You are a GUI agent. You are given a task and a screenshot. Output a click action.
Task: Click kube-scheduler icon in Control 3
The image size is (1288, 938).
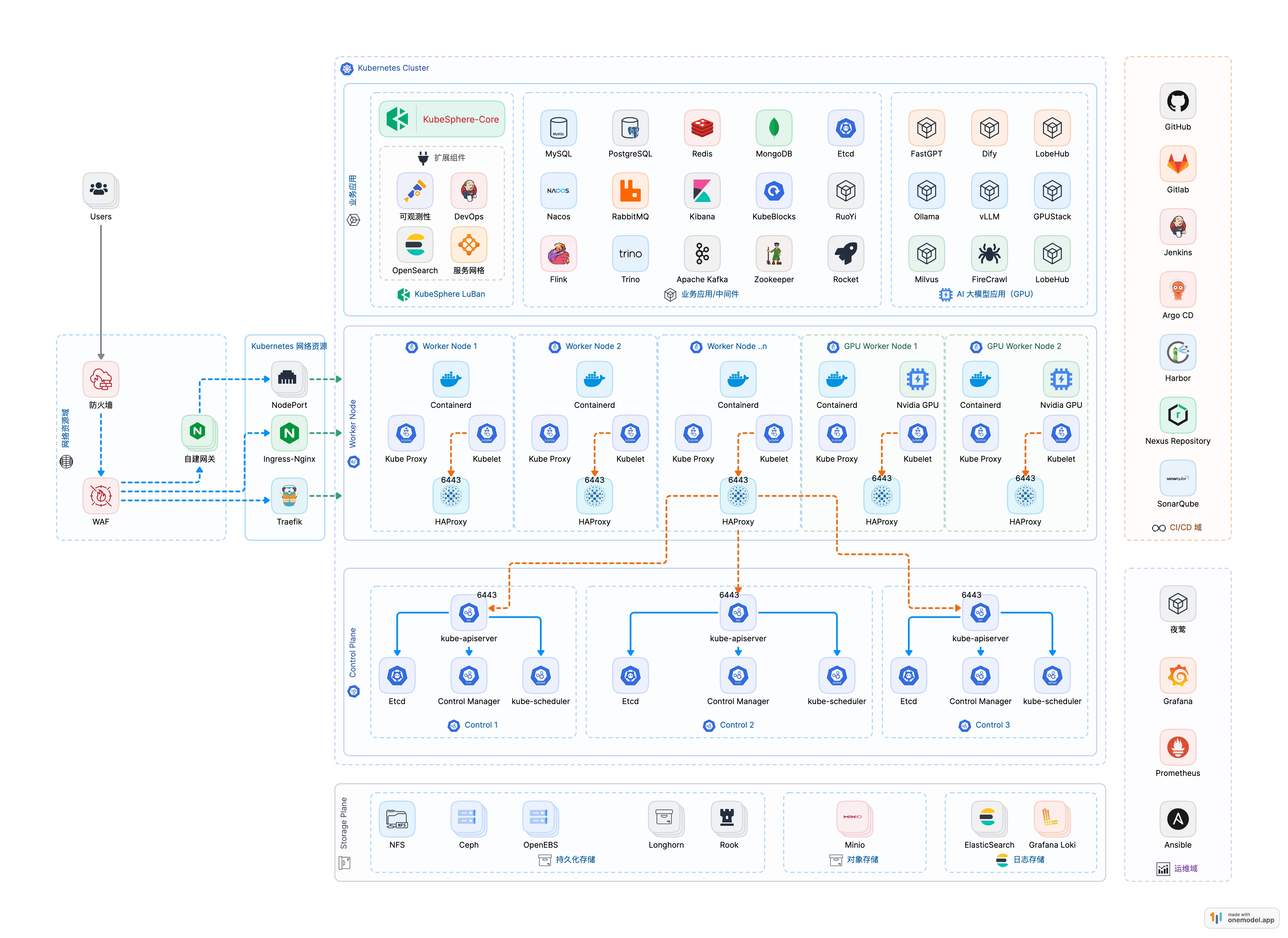(x=1052, y=675)
